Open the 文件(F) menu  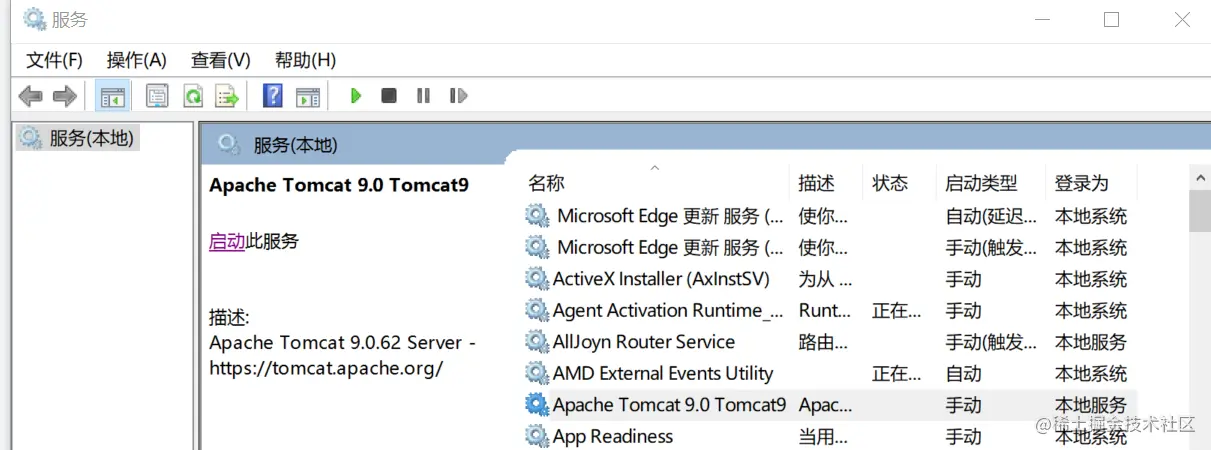(x=54, y=60)
